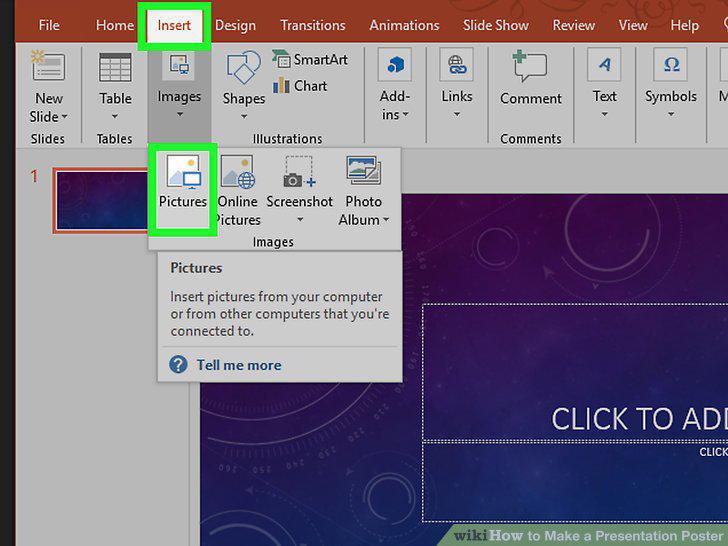The height and width of the screenshot is (546, 728).
Task: Expand the Shapes dropdown arrow
Action: (x=244, y=116)
